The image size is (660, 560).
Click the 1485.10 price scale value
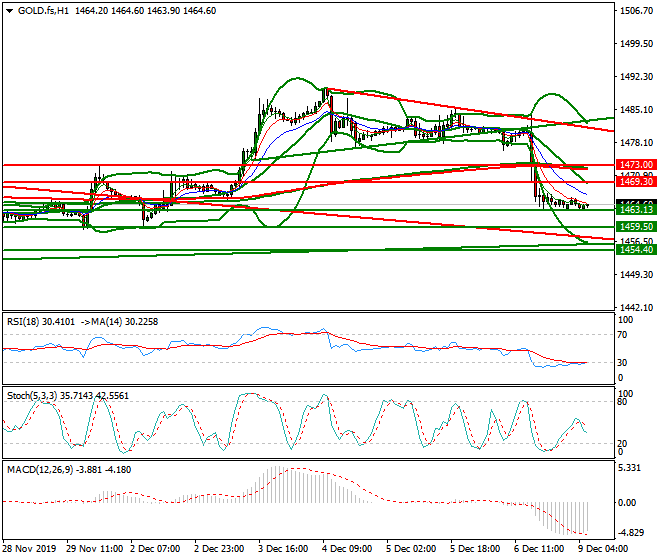point(636,110)
